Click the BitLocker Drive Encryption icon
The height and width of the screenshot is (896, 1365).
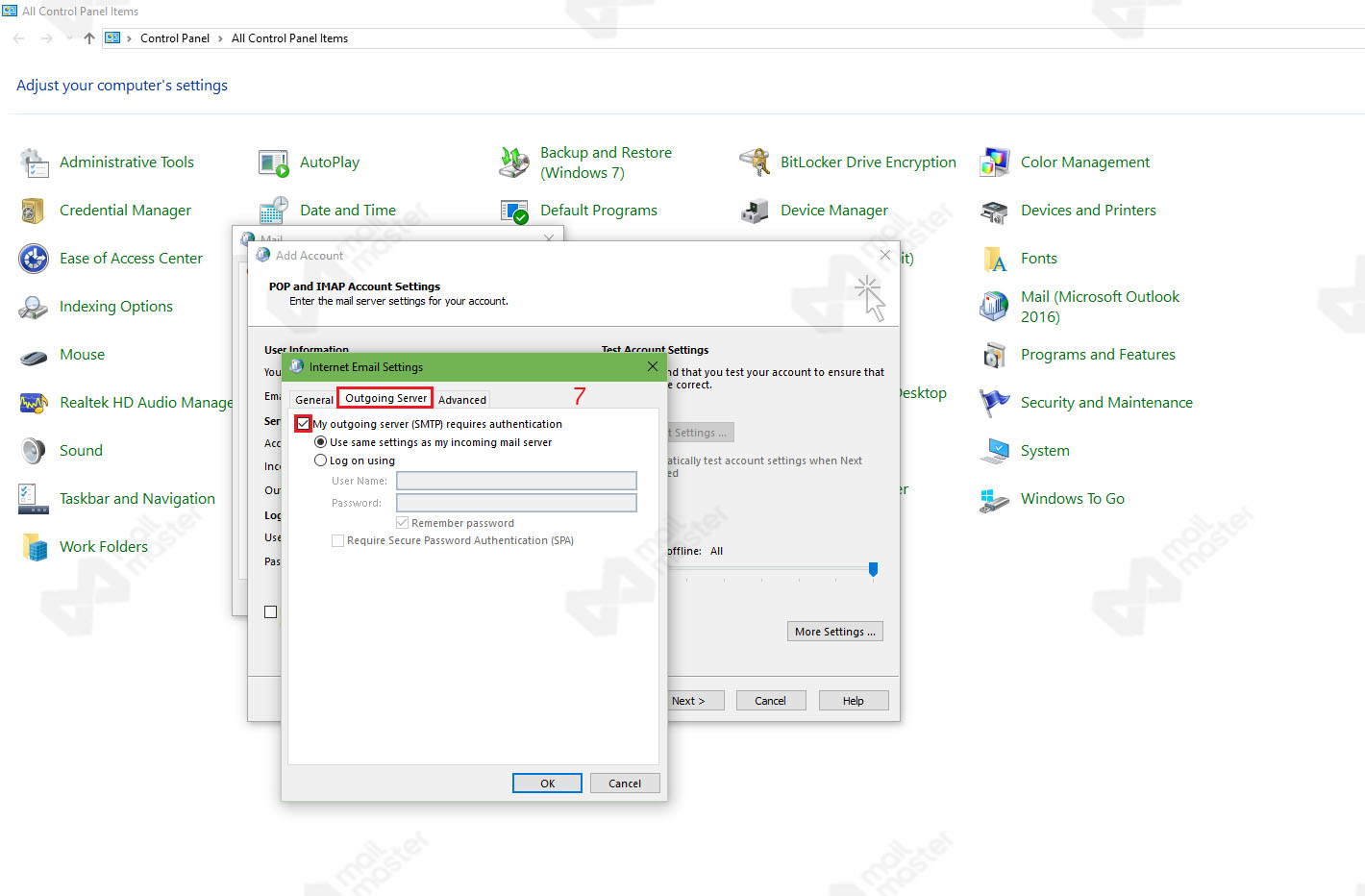click(x=755, y=162)
